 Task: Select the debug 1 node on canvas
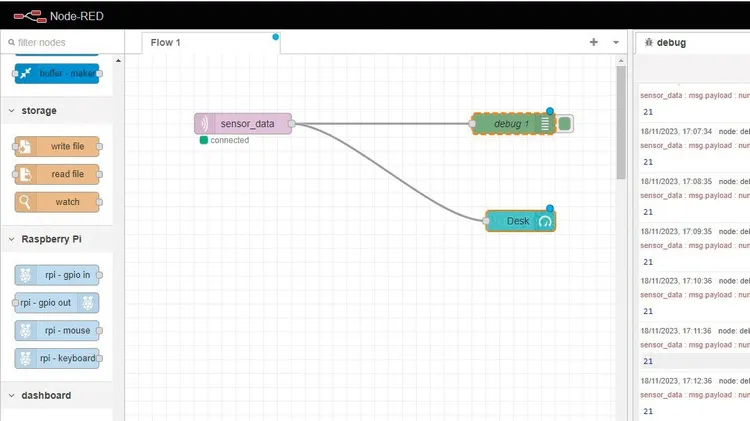pos(513,124)
